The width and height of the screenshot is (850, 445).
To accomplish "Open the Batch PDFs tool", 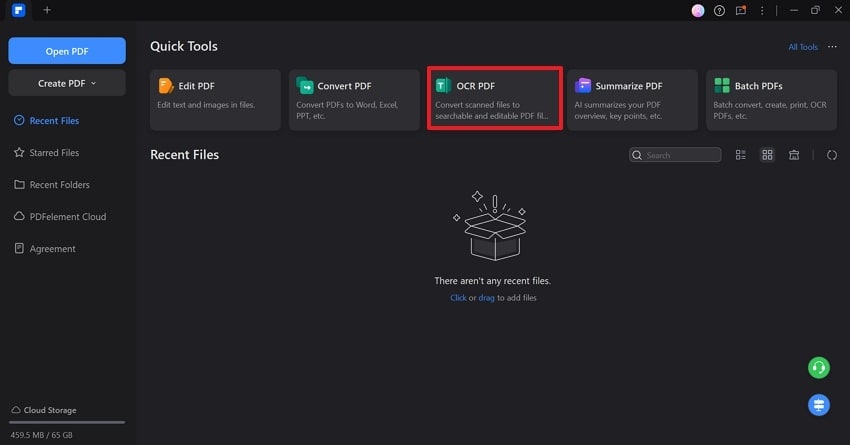I will click(771, 100).
